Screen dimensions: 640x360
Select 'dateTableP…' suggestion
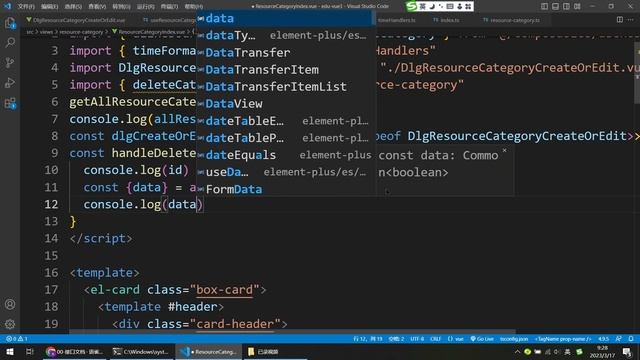pyautogui.click(x=284, y=138)
